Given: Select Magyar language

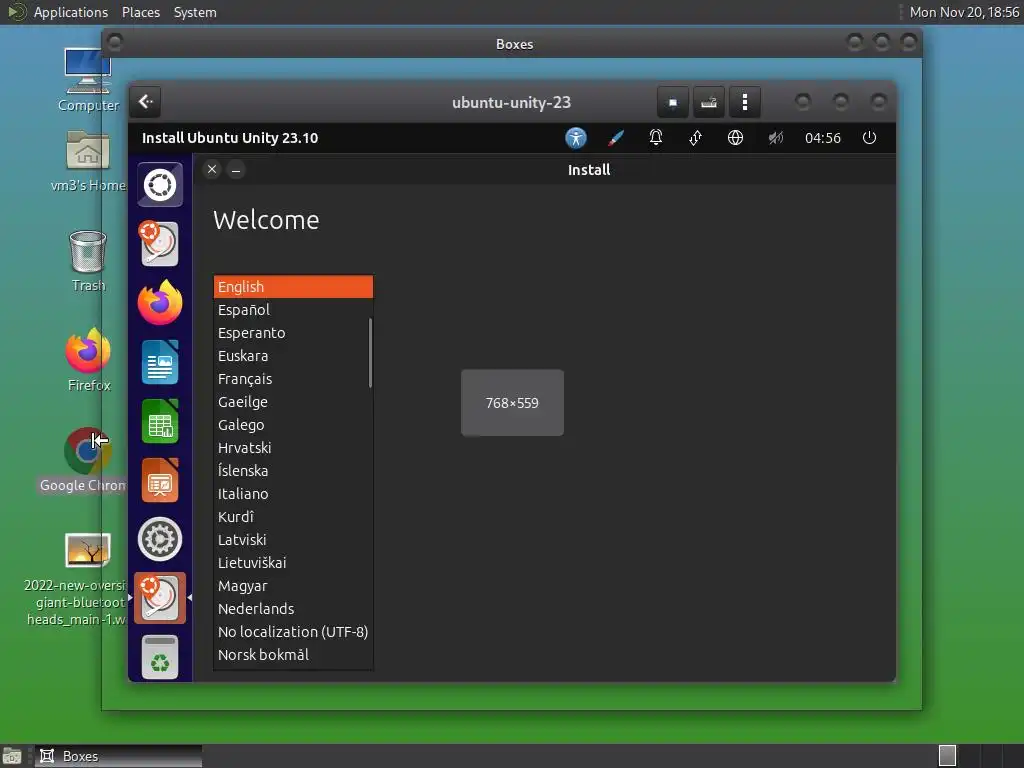Looking at the screenshot, I should (293, 586).
